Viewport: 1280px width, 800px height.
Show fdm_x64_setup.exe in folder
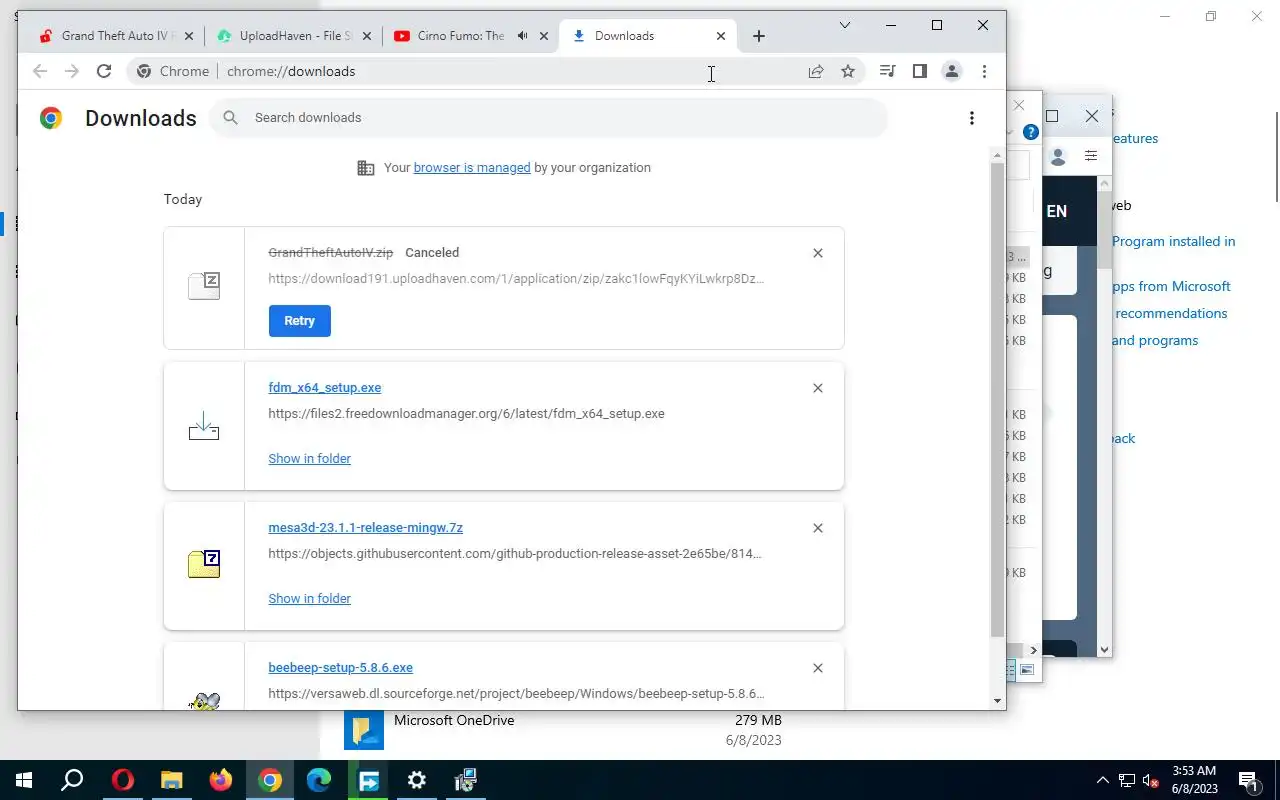pos(310,459)
